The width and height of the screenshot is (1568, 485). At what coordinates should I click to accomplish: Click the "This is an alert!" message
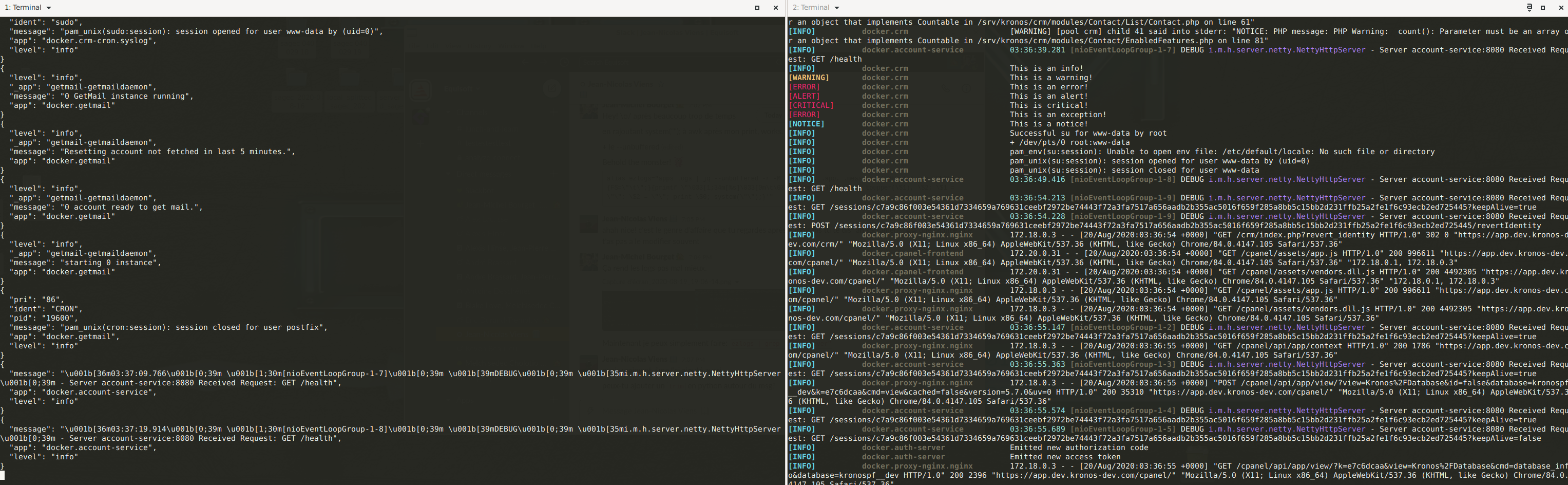click(x=1049, y=96)
